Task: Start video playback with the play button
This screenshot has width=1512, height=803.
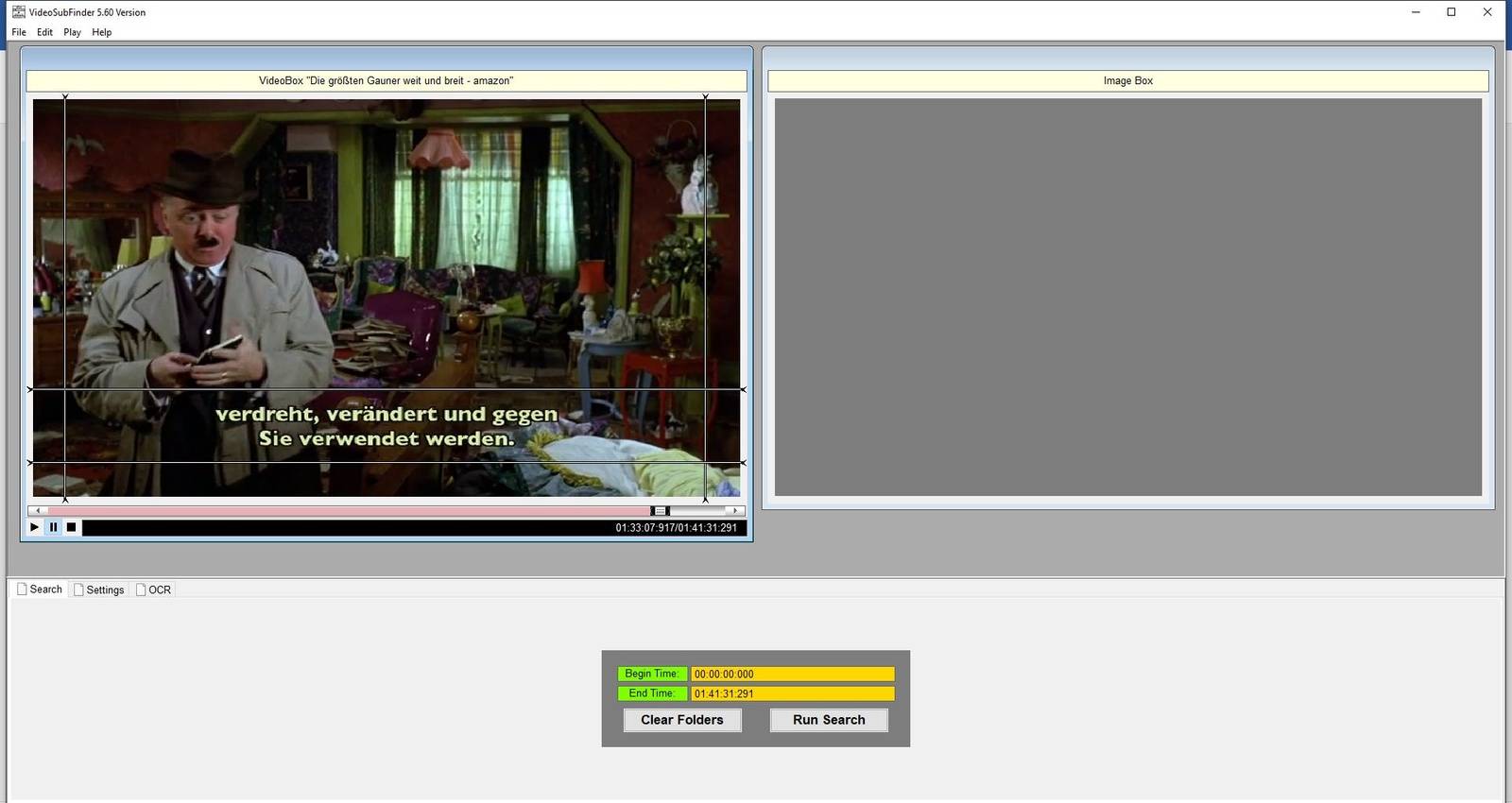Action: click(35, 527)
